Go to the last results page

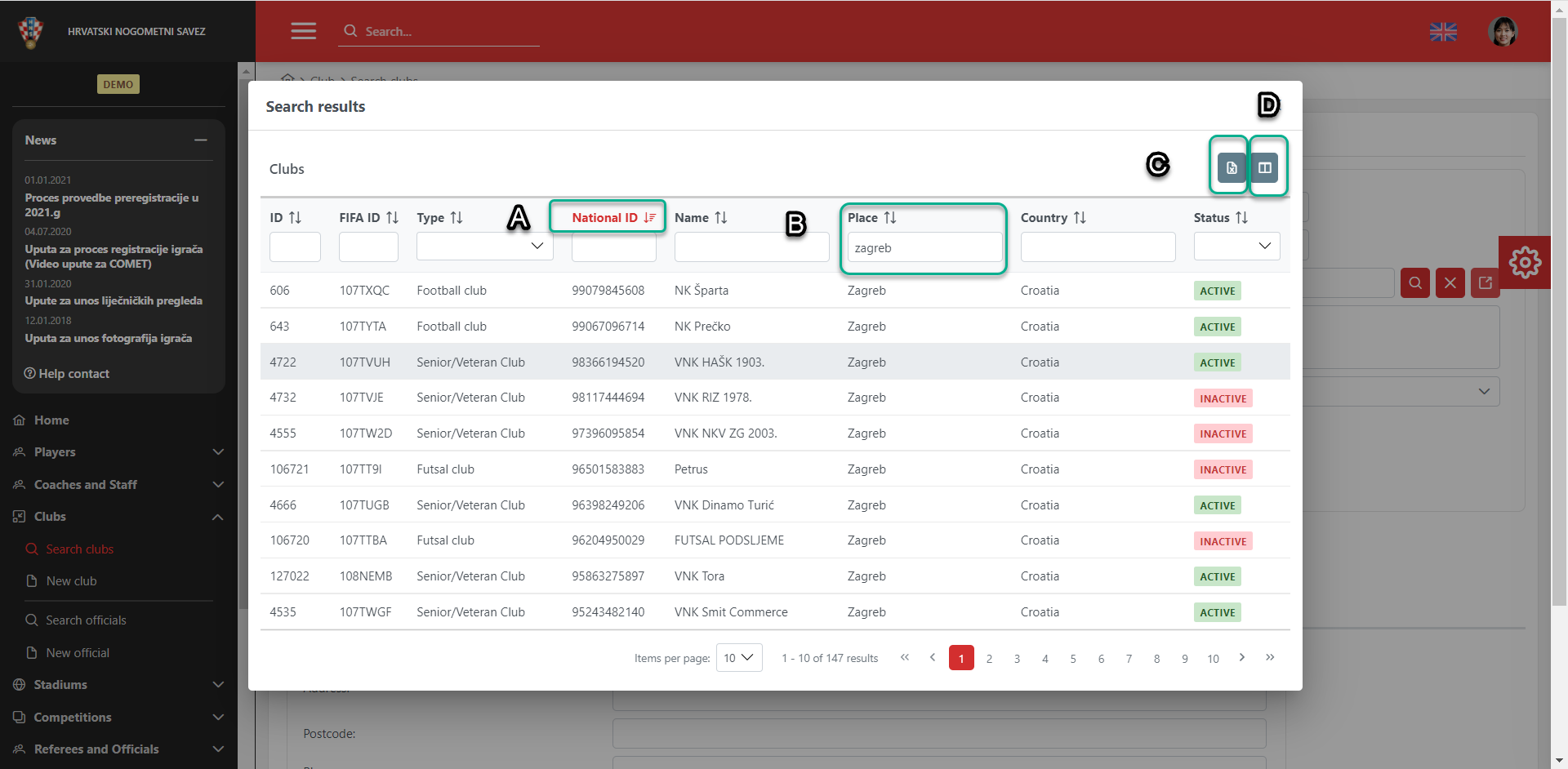(1269, 658)
